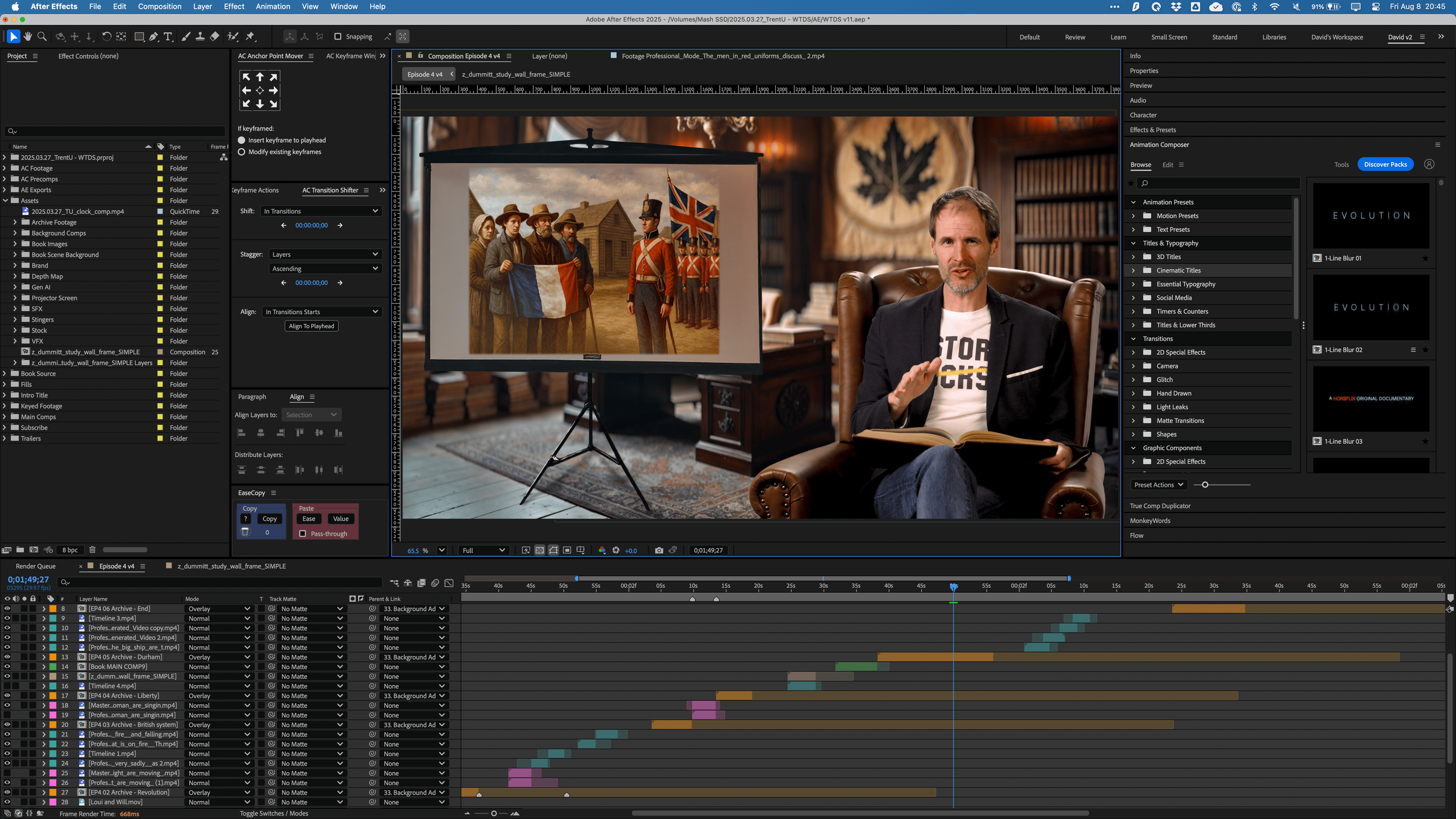This screenshot has width=1456, height=819.
Task: Select the Zoom tool in the toolbar
Action: coord(42,36)
